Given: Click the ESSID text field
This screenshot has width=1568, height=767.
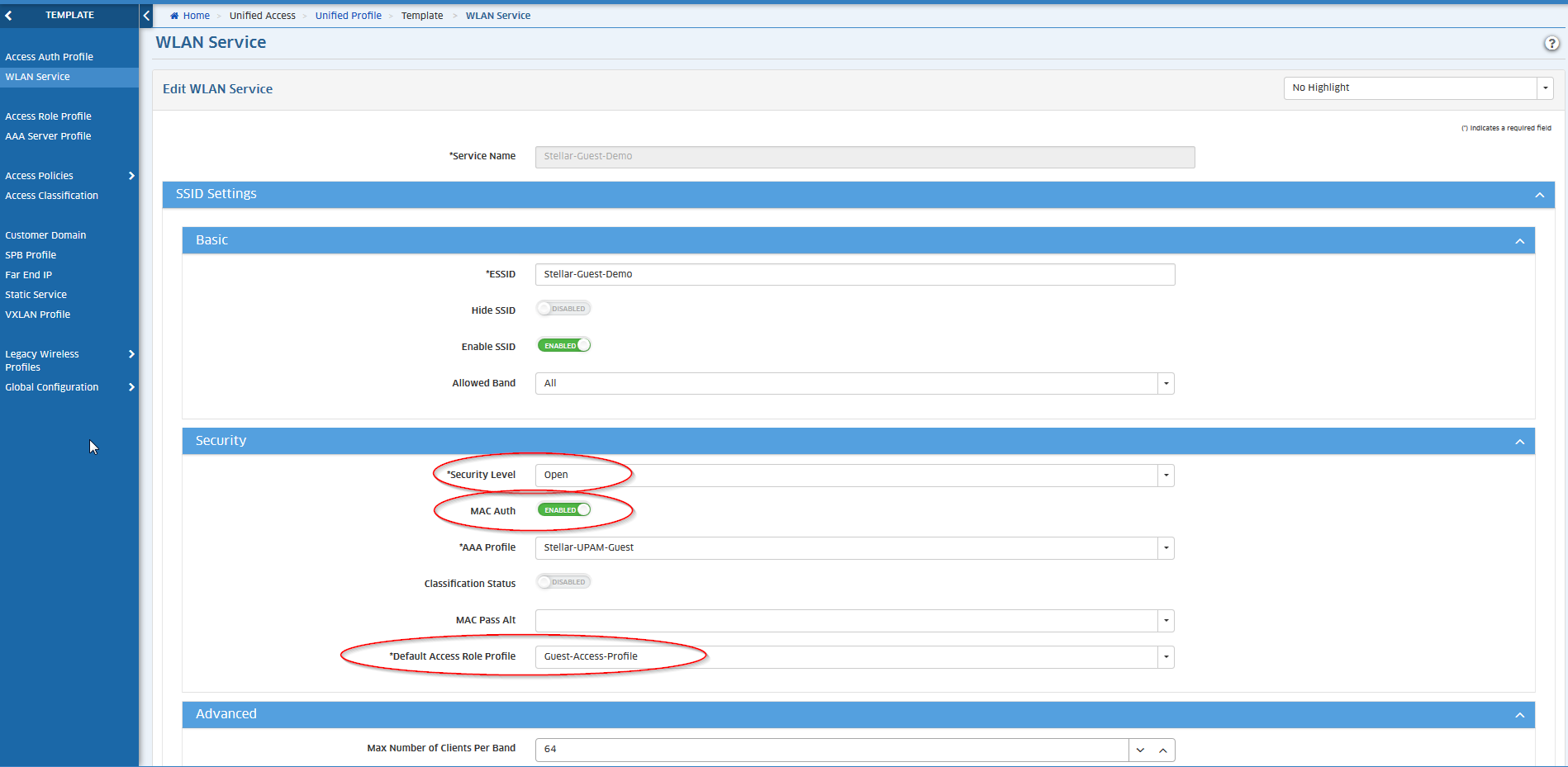Looking at the screenshot, I should click(x=854, y=274).
